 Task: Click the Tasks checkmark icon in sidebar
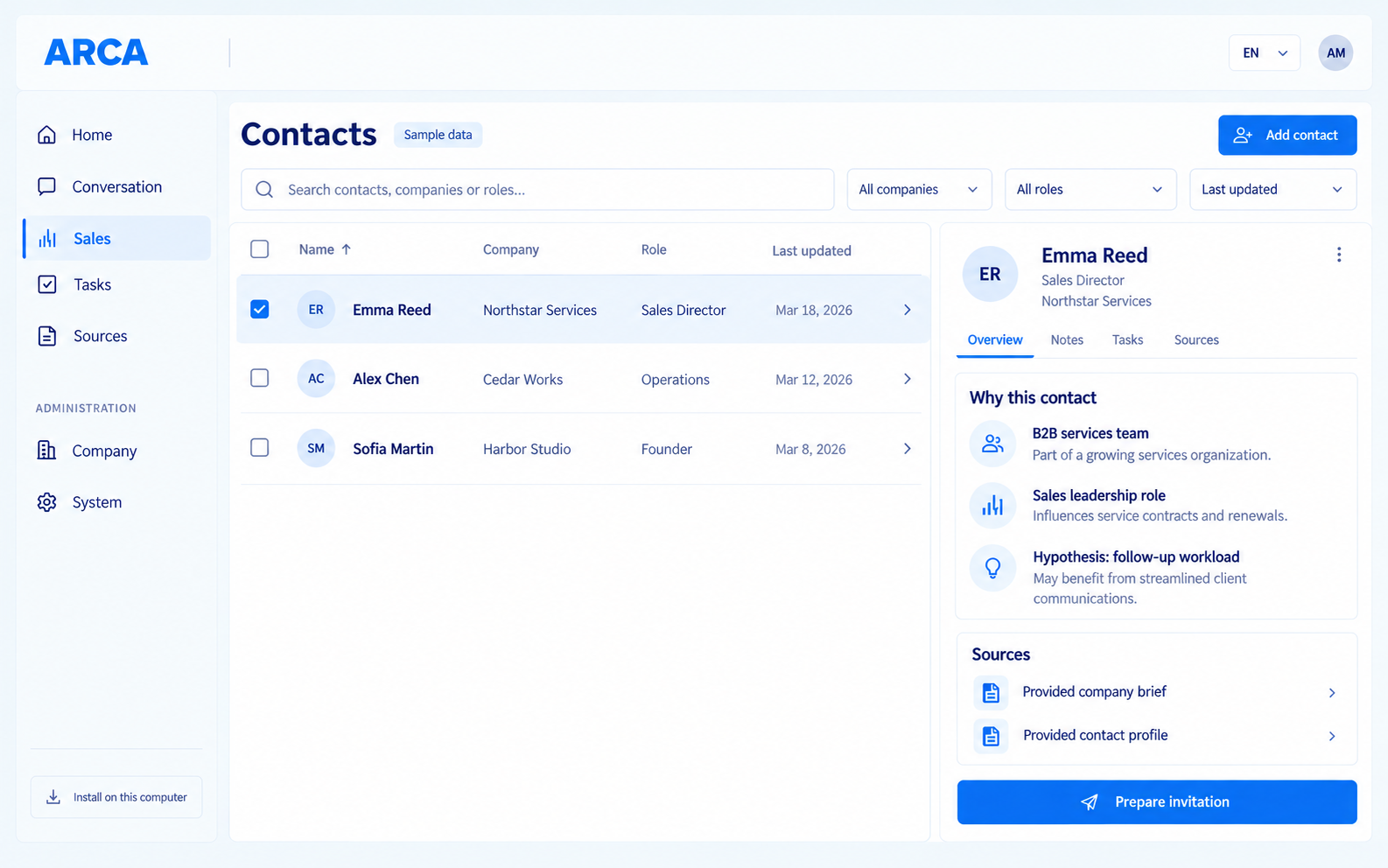[x=47, y=284]
